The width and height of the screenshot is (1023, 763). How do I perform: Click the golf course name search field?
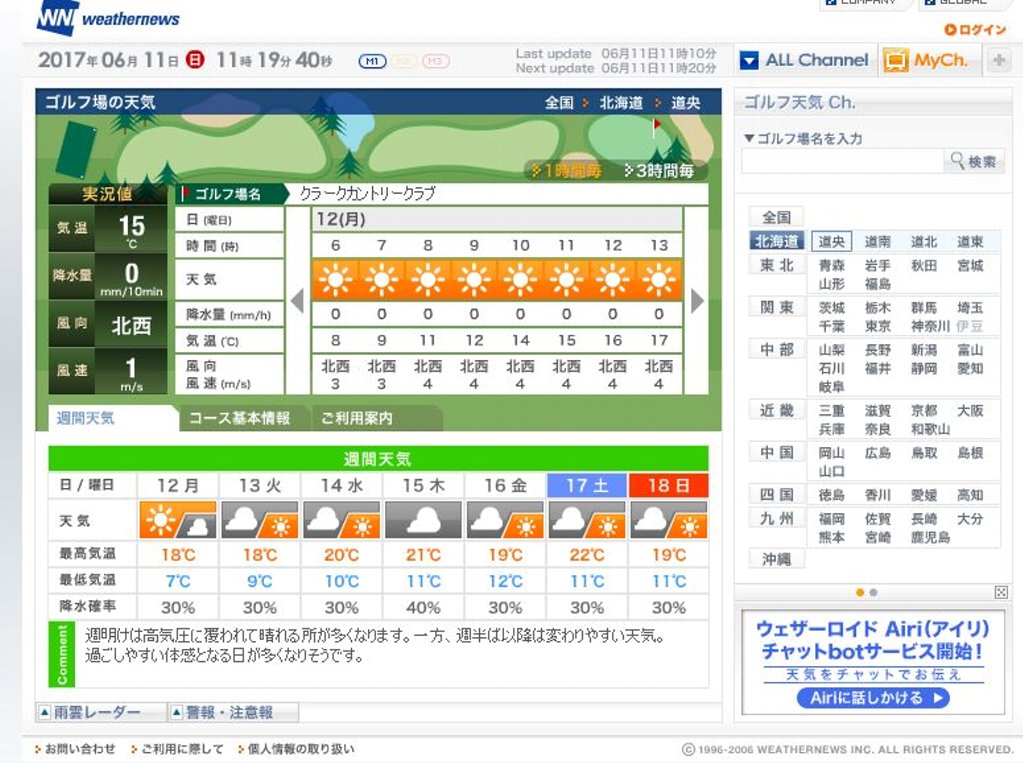pyautogui.click(x=842, y=161)
